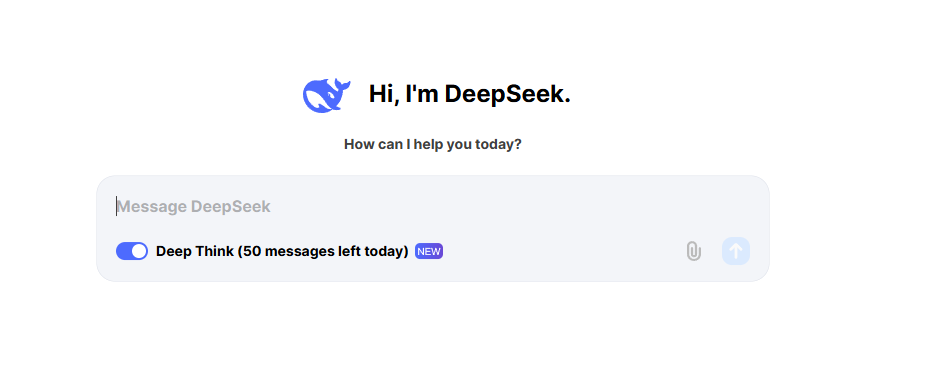Click the white knob of the Deep Think switch

139,251
